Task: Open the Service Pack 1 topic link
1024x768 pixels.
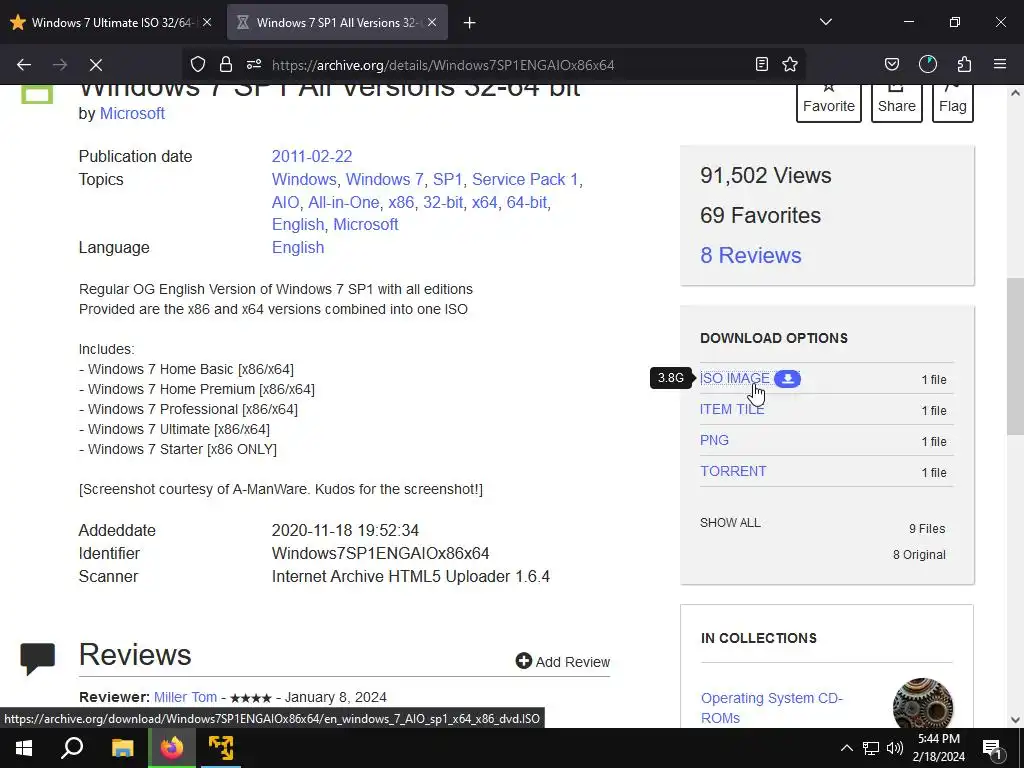Action: pos(525,180)
